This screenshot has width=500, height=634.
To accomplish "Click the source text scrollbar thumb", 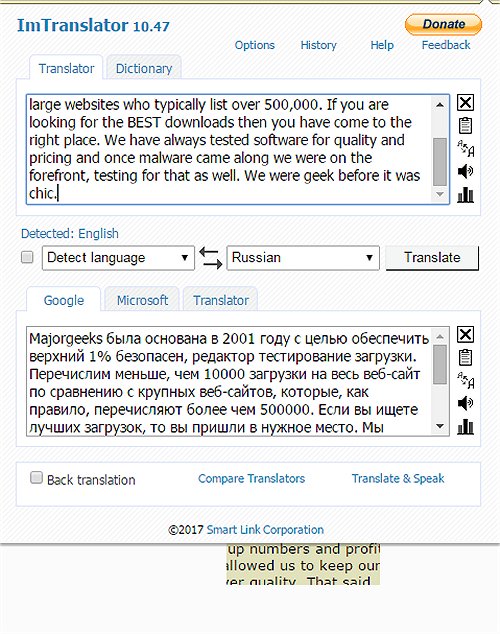I will 440,162.
